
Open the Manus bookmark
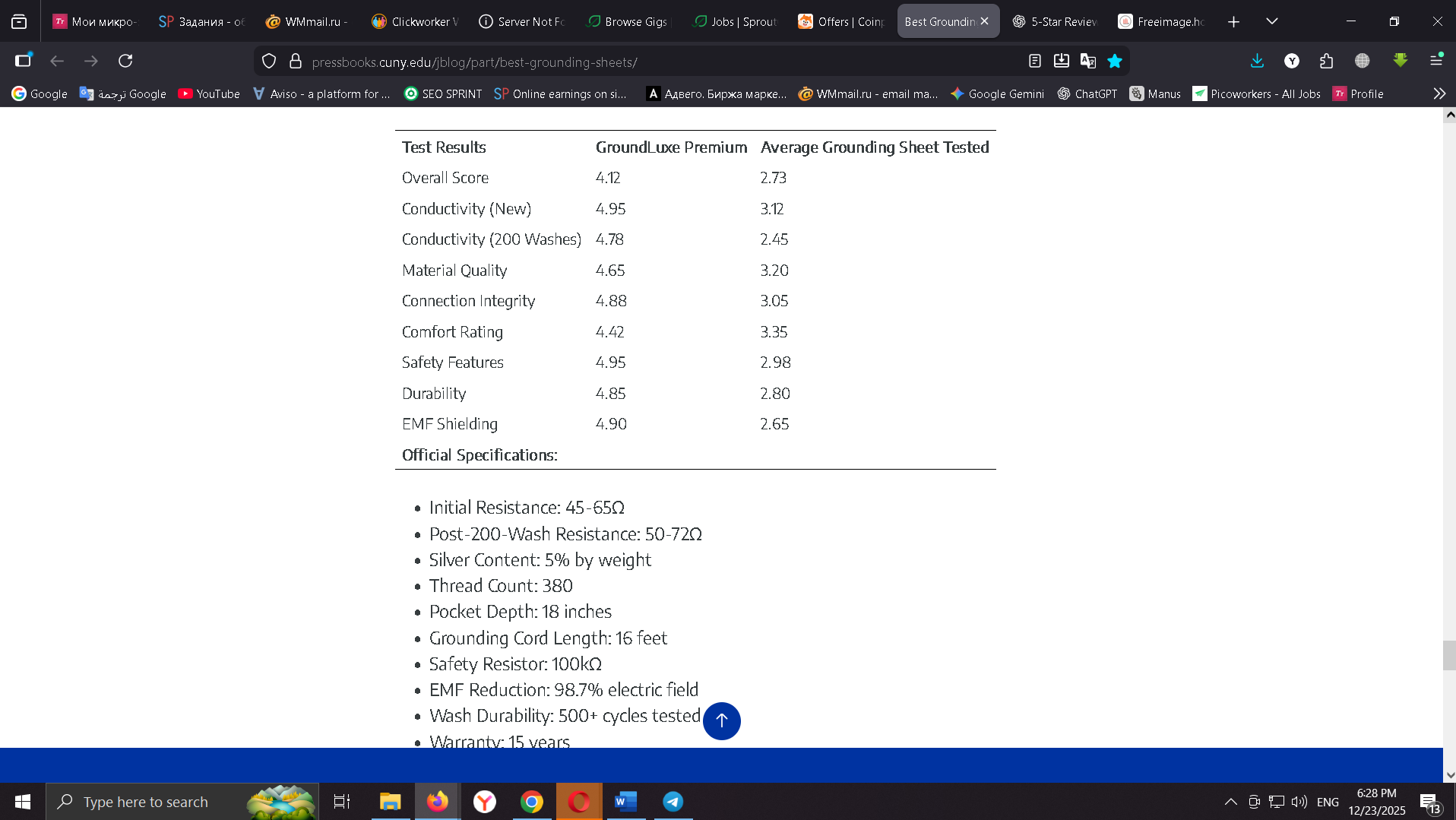[1155, 93]
